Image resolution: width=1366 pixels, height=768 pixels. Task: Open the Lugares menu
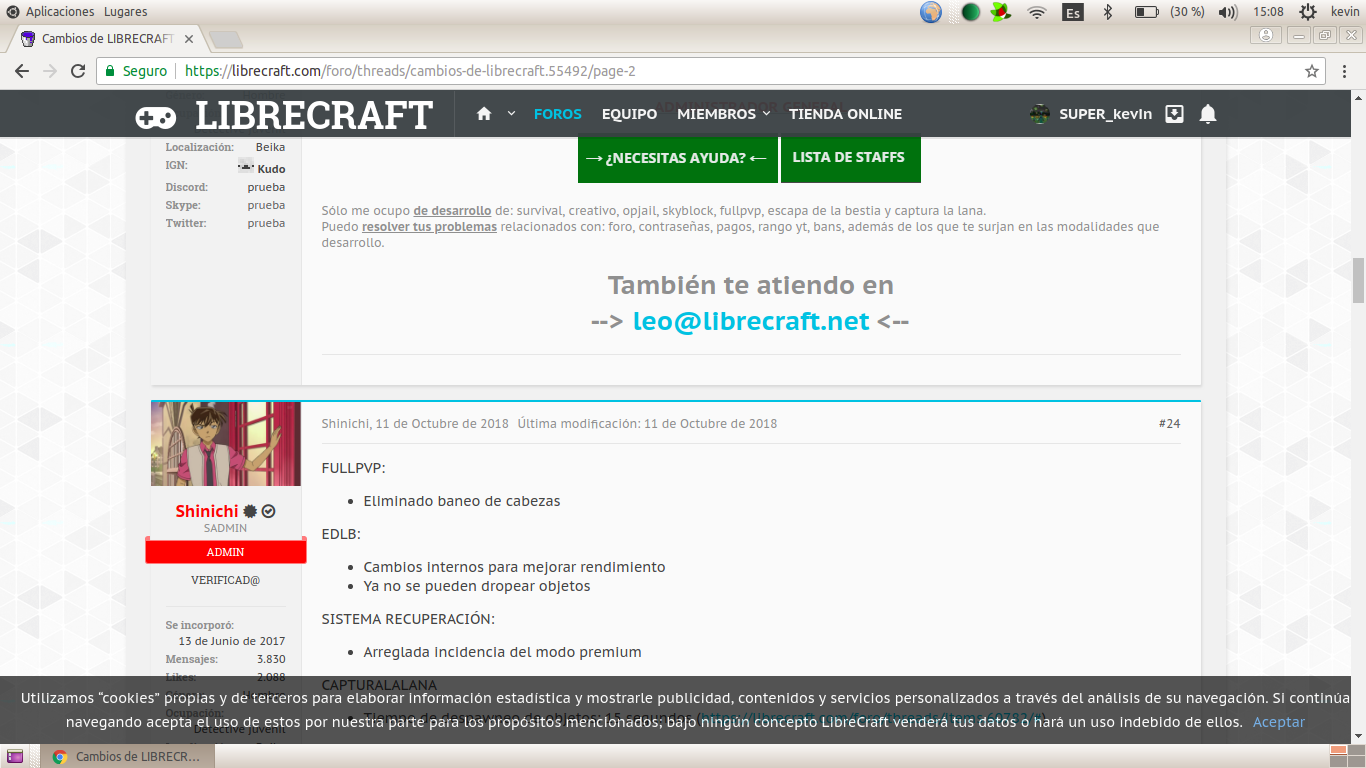point(125,12)
